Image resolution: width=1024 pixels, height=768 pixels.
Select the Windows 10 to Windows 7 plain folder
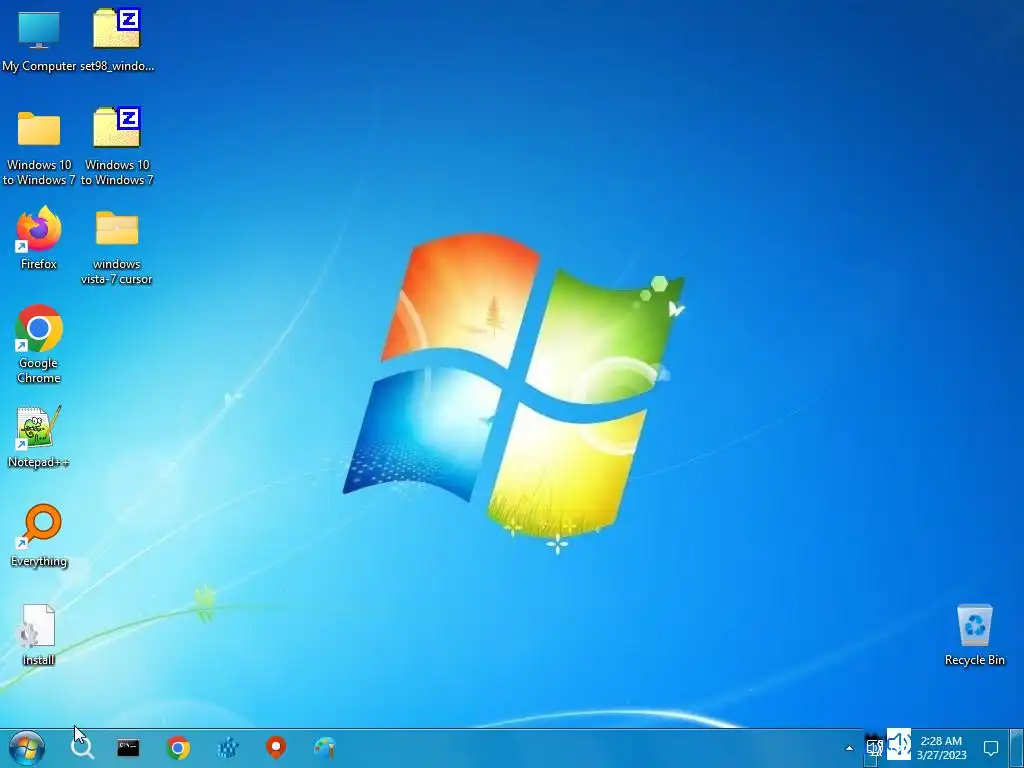click(39, 148)
